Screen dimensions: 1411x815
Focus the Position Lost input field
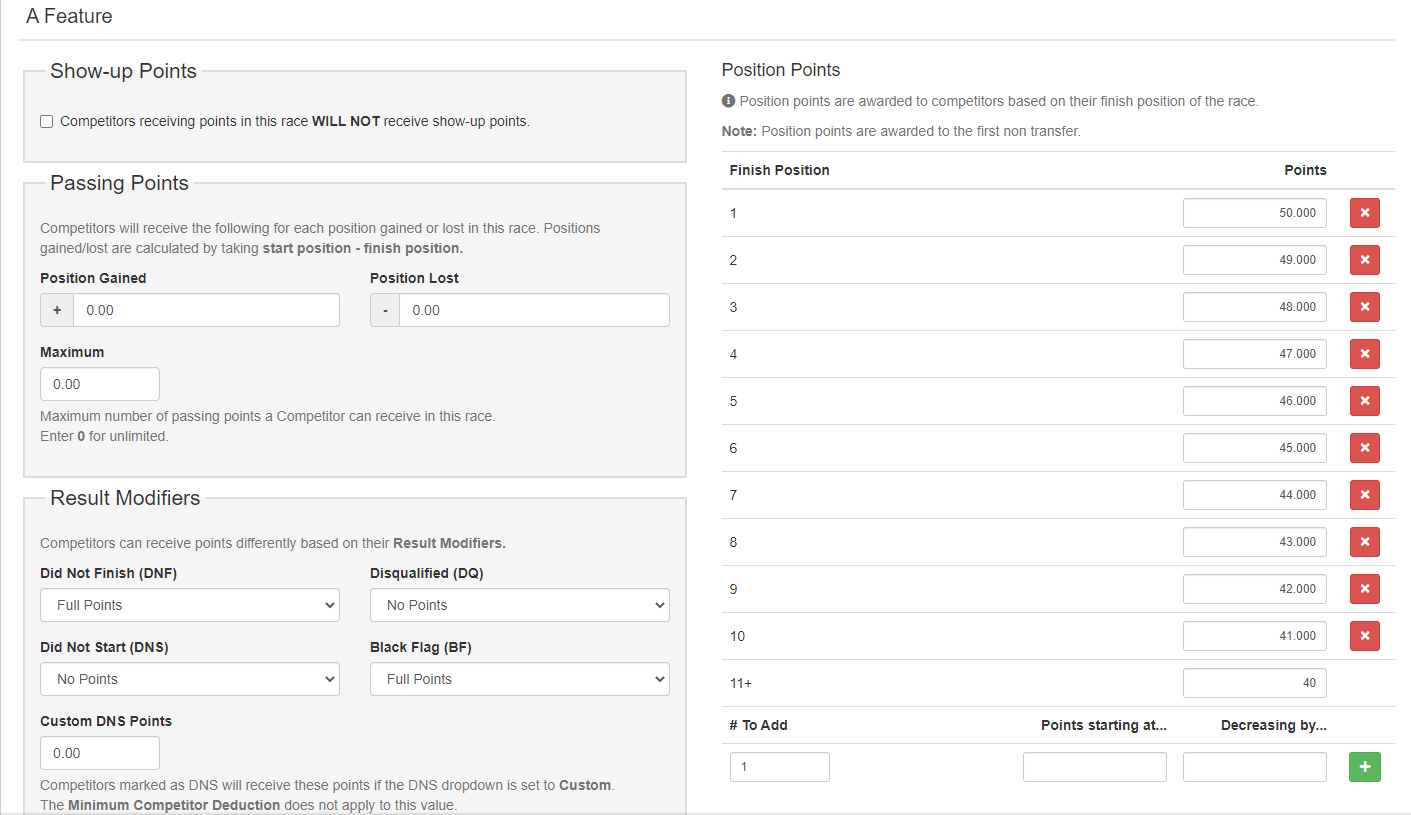[534, 310]
